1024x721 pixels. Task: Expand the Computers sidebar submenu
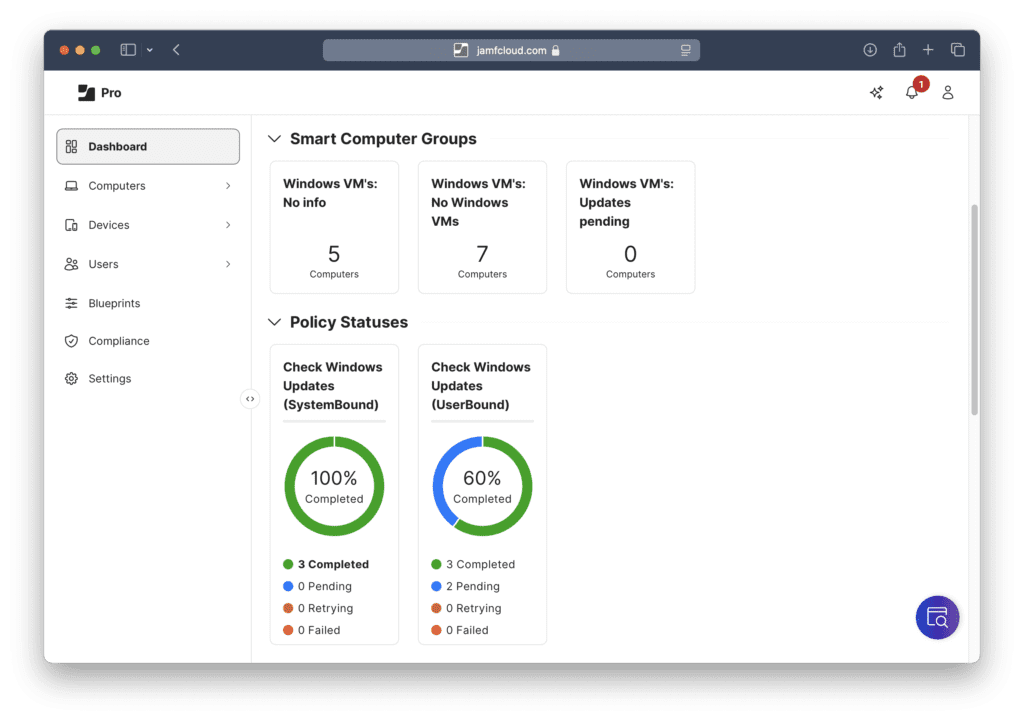click(x=228, y=186)
